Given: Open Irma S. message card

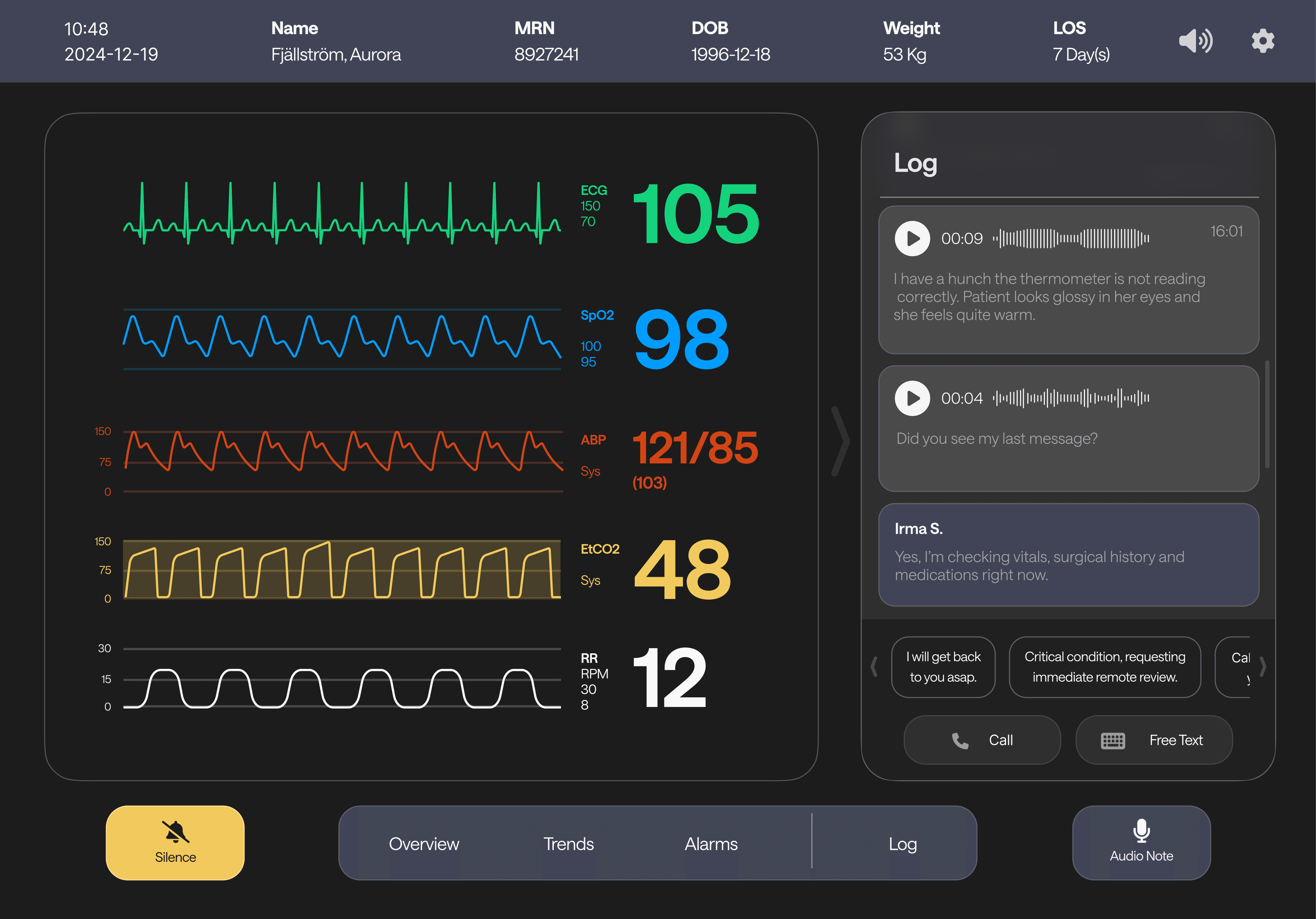Looking at the screenshot, I should coord(1069,555).
